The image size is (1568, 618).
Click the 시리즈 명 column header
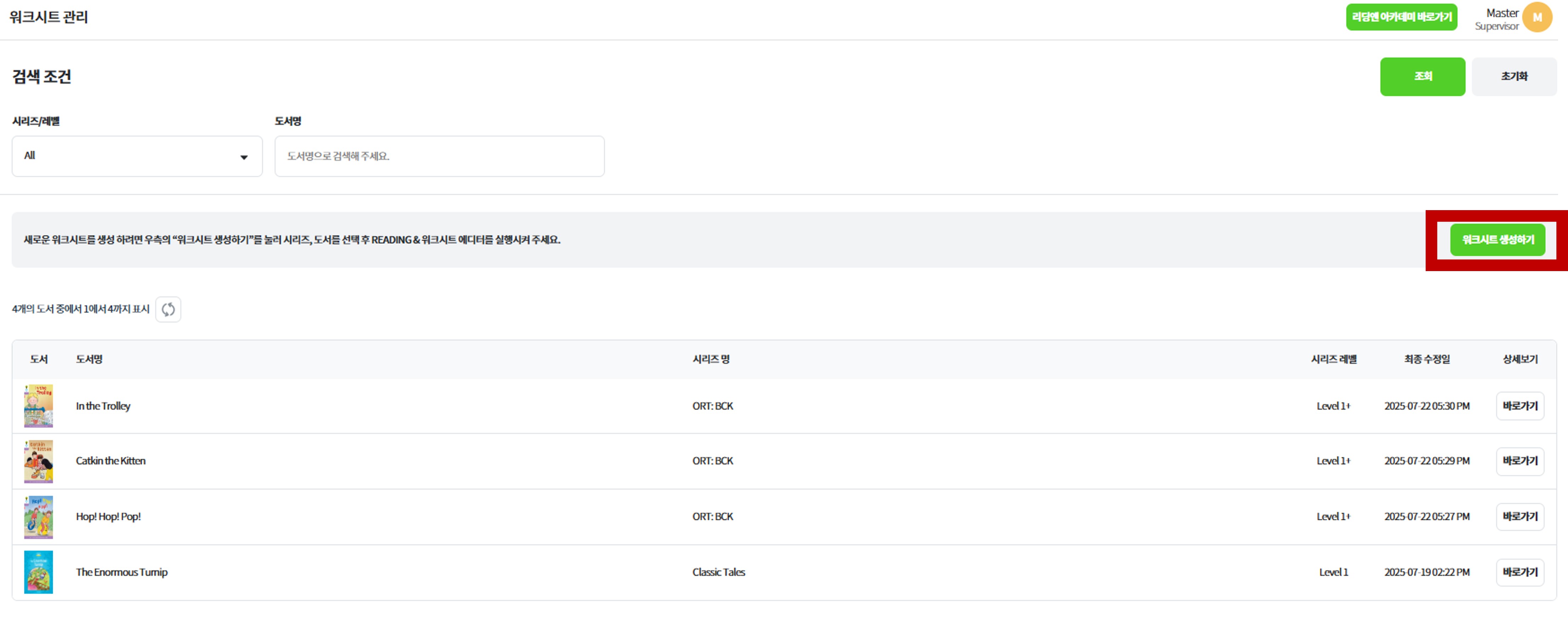point(710,359)
